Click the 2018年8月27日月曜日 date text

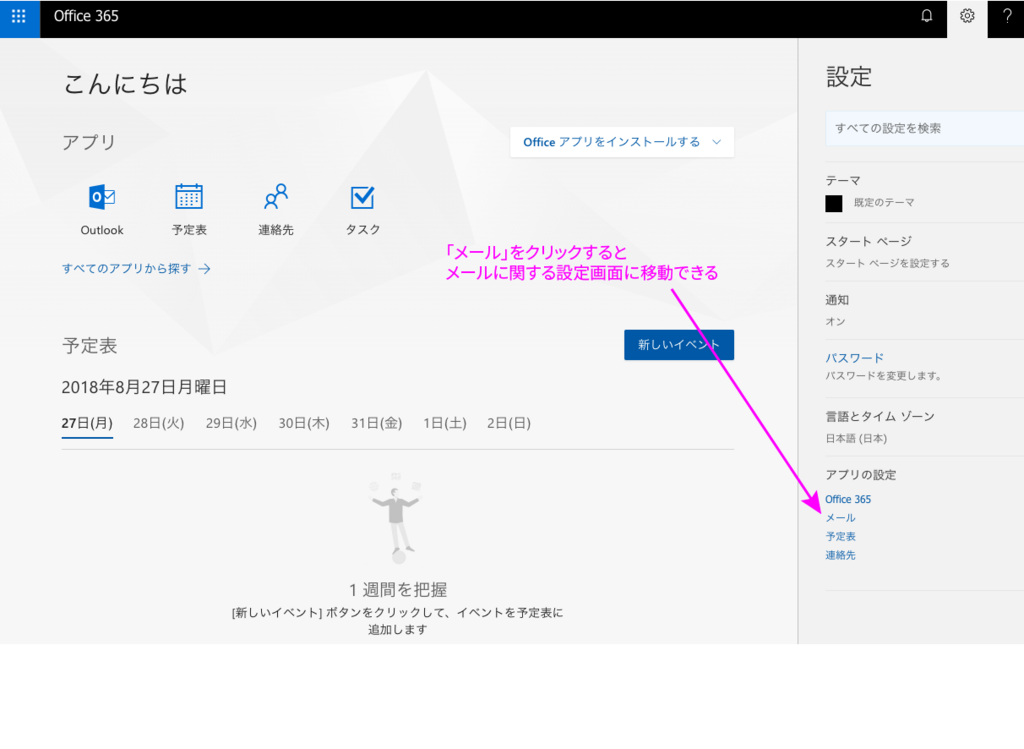click(x=144, y=387)
